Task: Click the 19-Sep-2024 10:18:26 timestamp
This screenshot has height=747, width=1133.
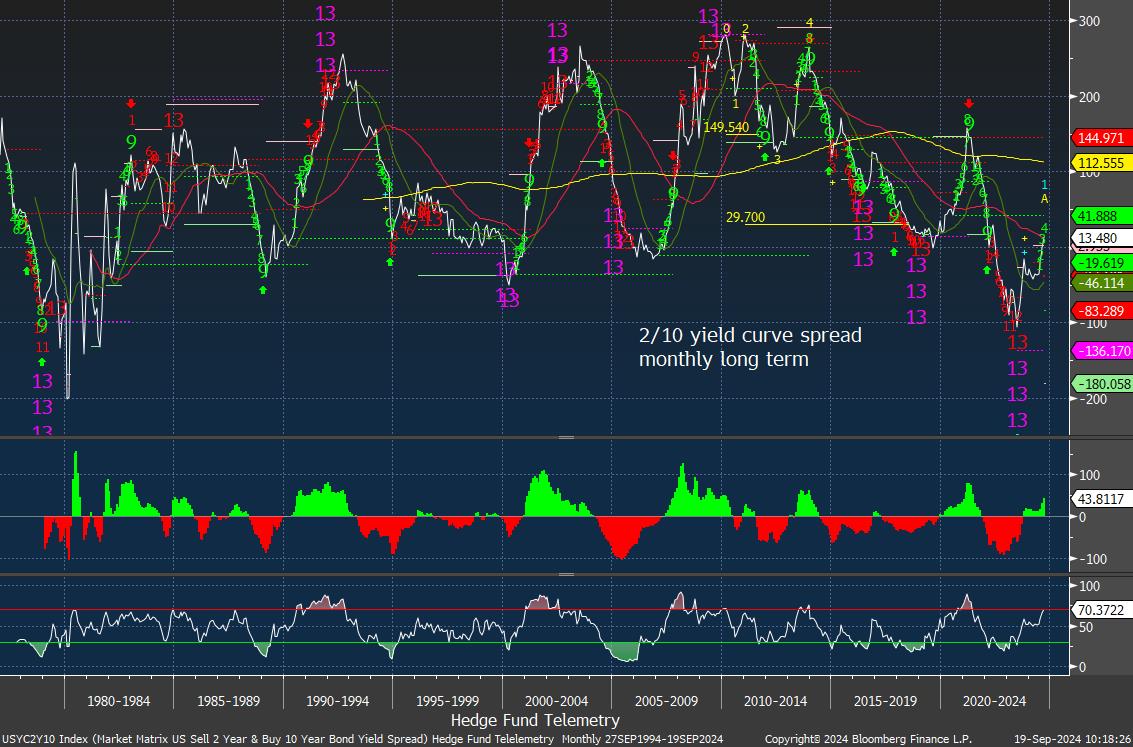Action: 1072,739
